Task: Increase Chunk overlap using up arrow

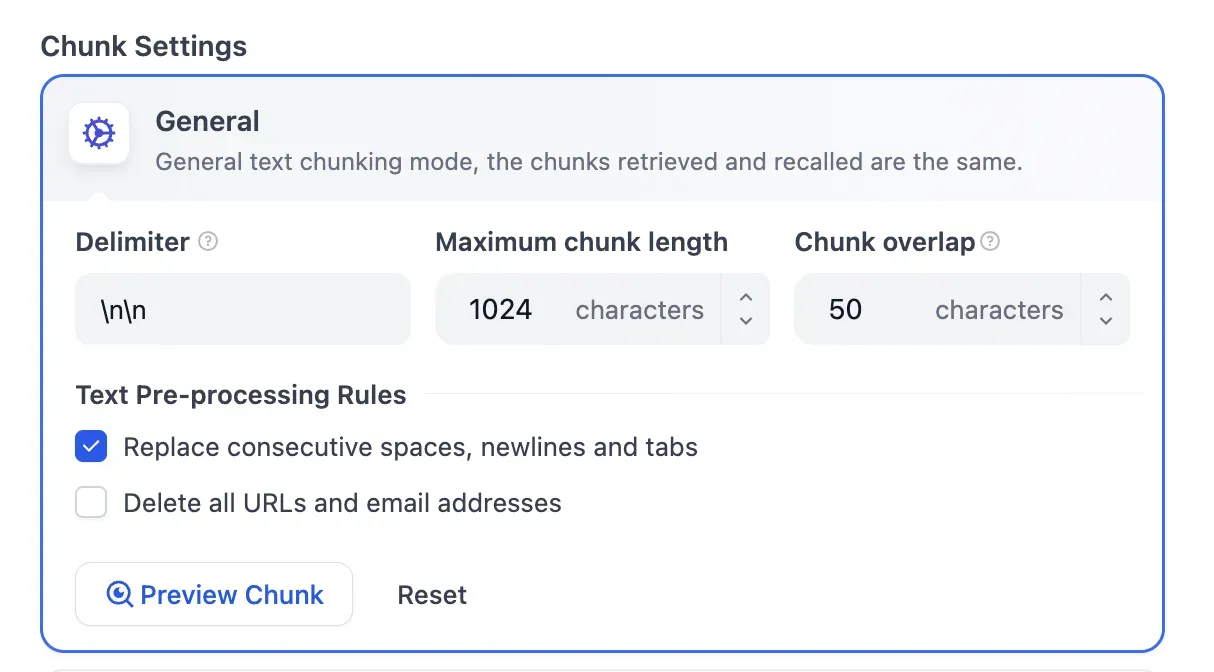Action: pos(1106,298)
